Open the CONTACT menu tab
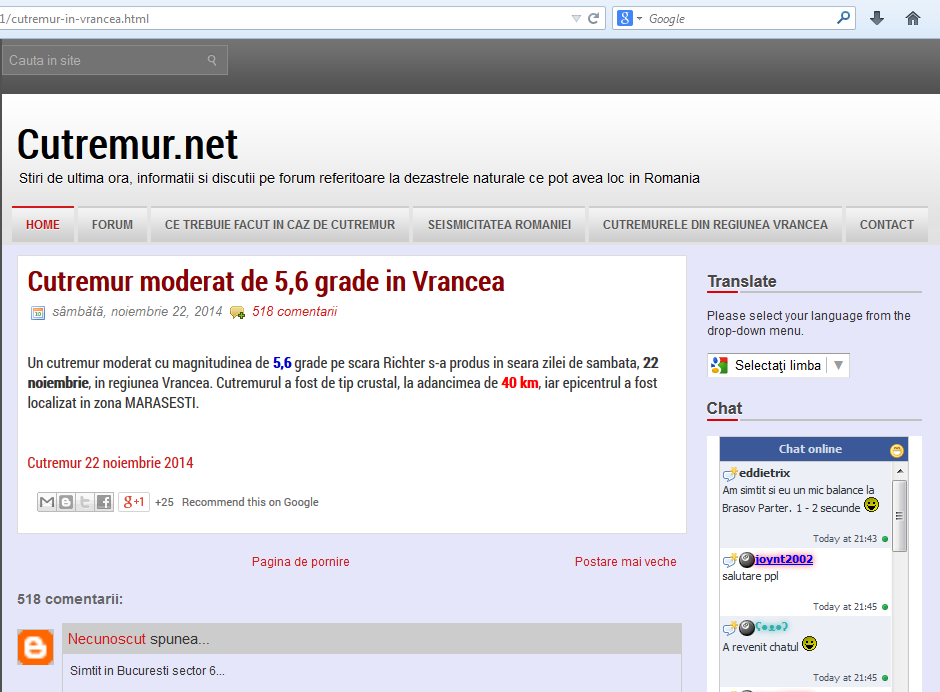Image resolution: width=940 pixels, height=692 pixels. coord(887,225)
